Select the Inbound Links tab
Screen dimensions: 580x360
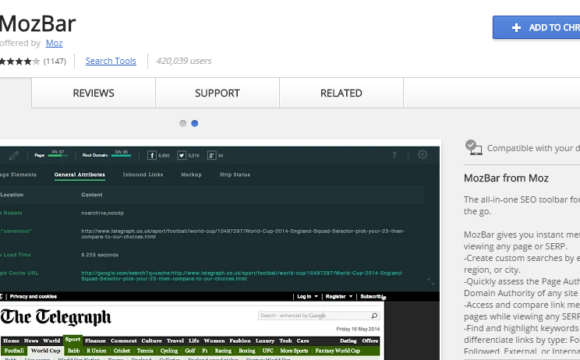pyautogui.click(x=143, y=175)
